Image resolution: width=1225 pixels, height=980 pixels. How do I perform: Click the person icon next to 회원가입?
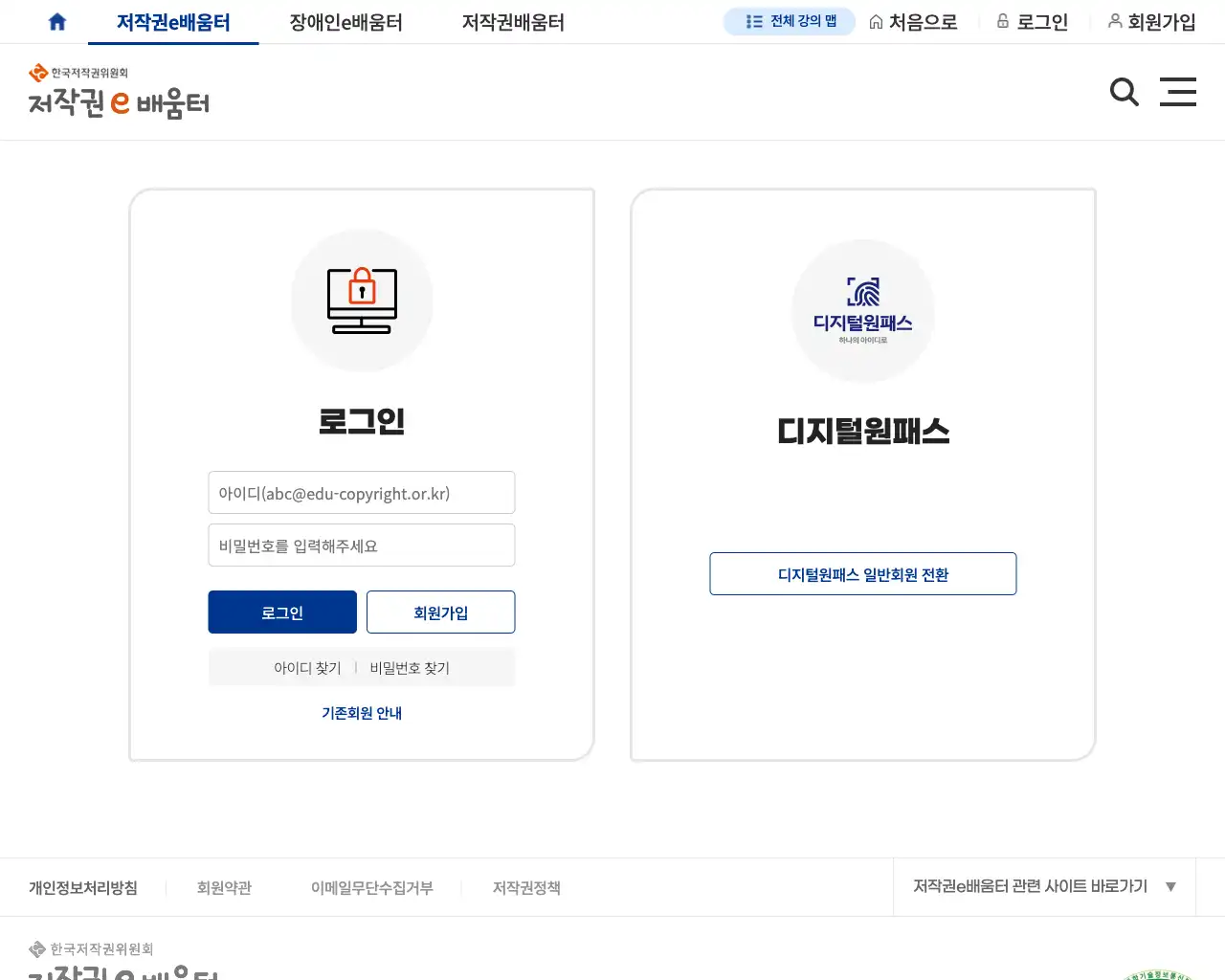click(1116, 21)
